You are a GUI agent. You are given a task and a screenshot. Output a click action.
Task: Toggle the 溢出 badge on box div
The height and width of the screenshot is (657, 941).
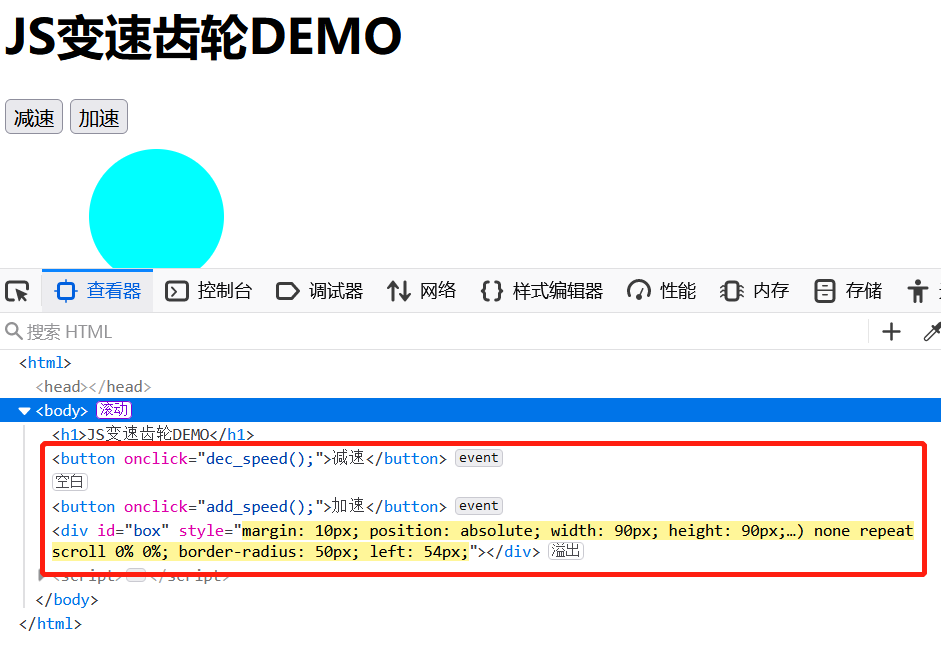567,550
